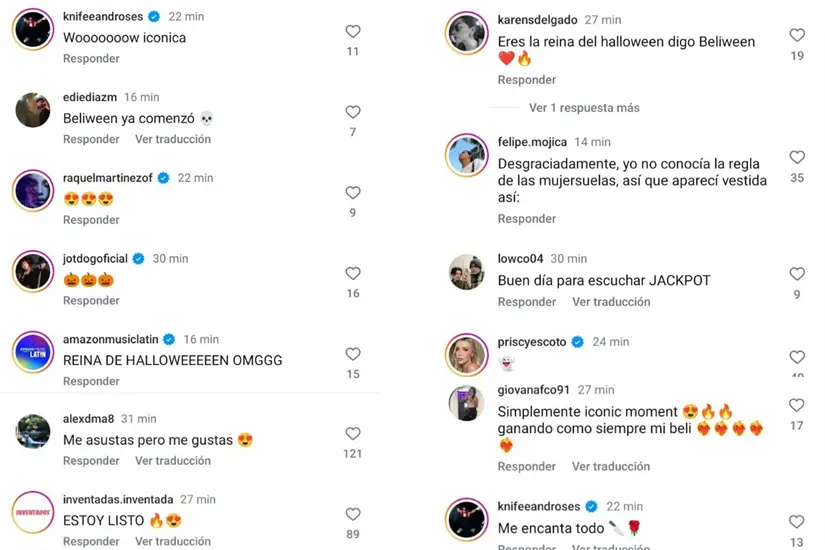The image size is (825, 550).
Task: Like ediediazm's comment
Action: [353, 112]
